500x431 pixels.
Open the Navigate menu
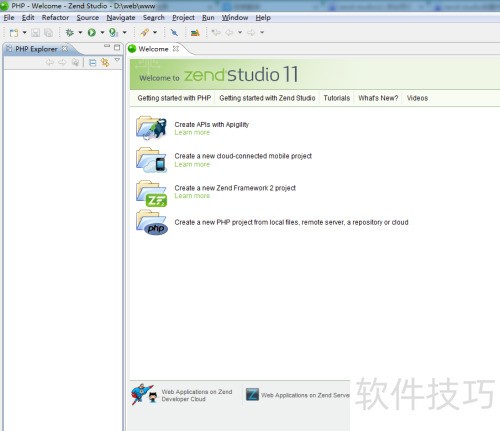(121, 18)
